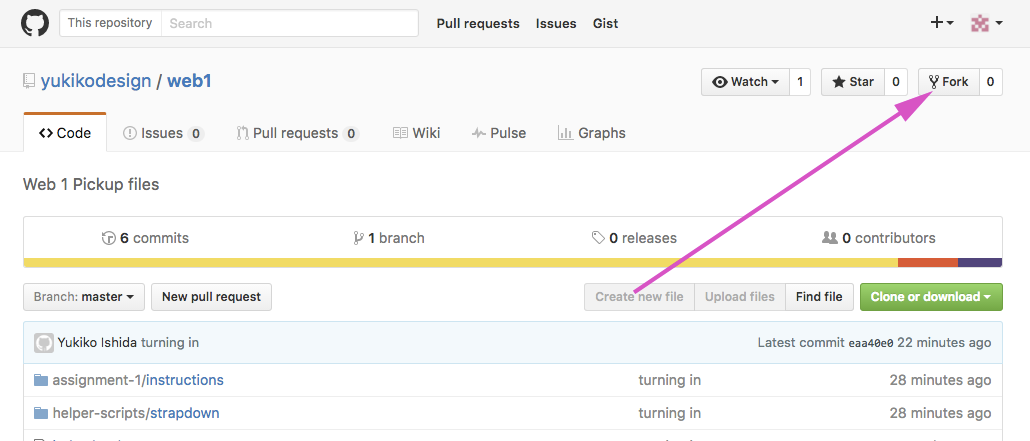Click the helper-scripts folder icon
Screen dimensions: 1030x441
(41, 413)
